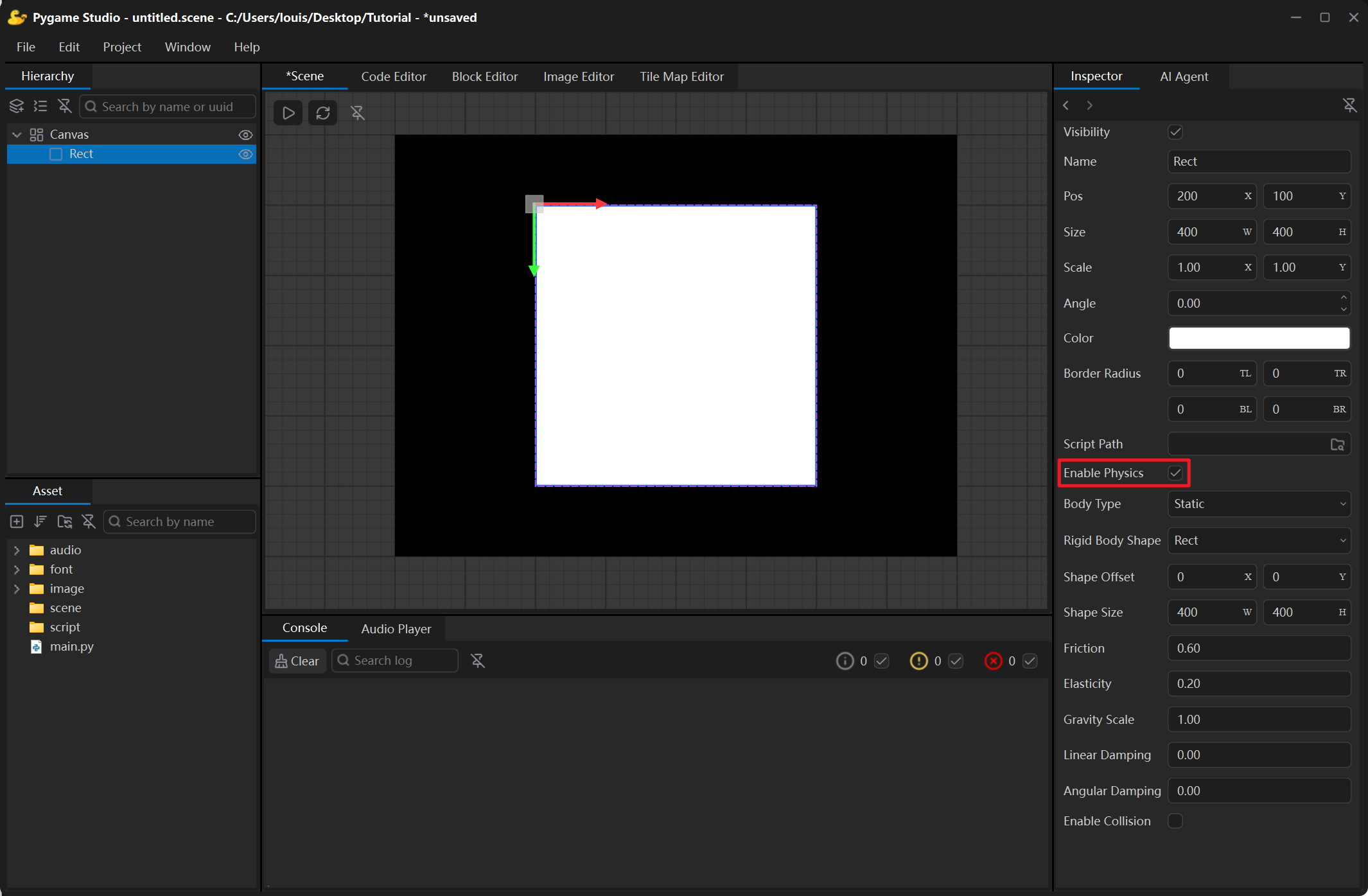Screen dimensions: 1368x896
Task: Increase Angle with up stepper arrow
Action: point(1344,297)
